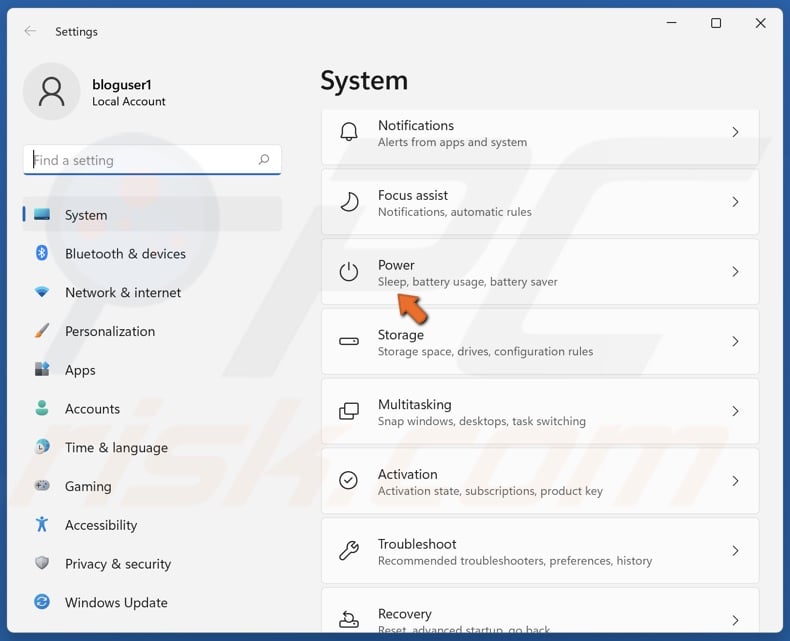Image resolution: width=790 pixels, height=641 pixels.
Task: Click the Gaming controller icon
Action: [x=42, y=485]
